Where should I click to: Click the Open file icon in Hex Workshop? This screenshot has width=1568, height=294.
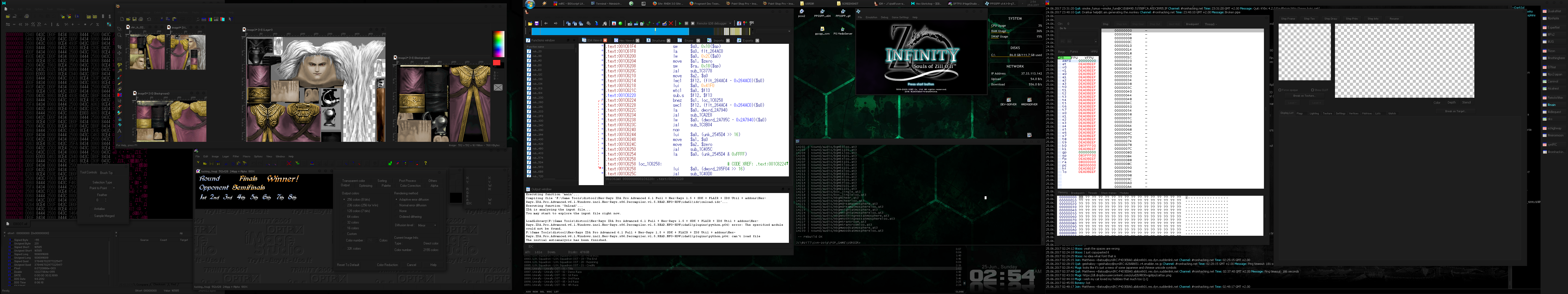[8, 16]
